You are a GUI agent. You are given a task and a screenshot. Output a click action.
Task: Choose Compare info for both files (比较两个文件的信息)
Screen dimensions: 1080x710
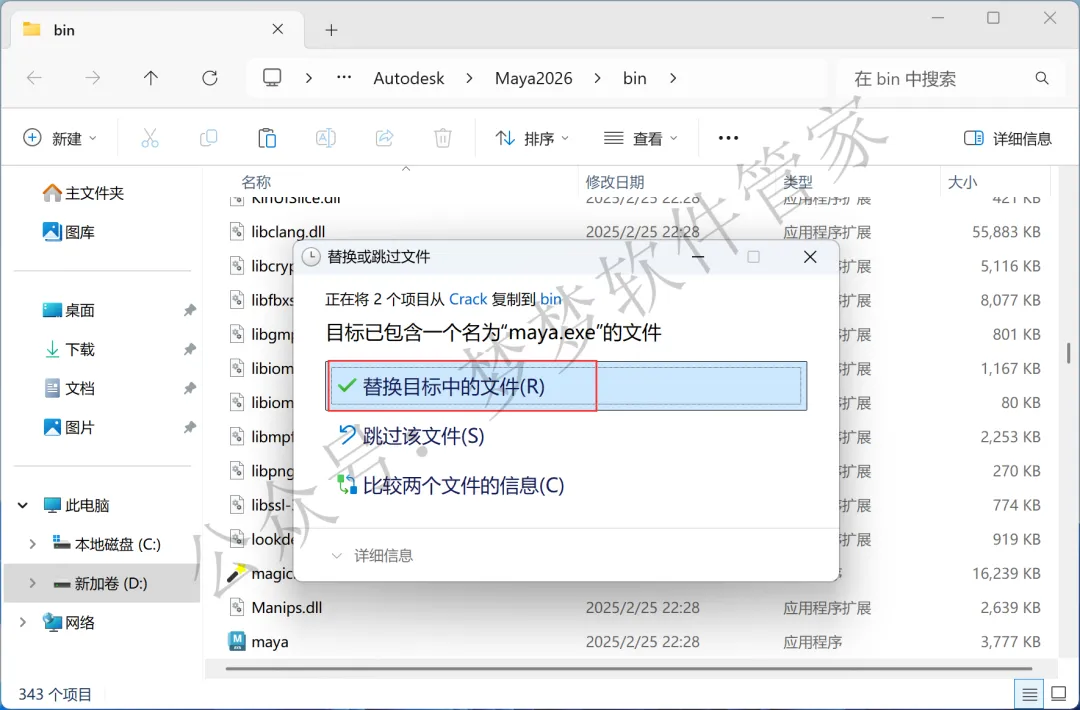(450, 485)
